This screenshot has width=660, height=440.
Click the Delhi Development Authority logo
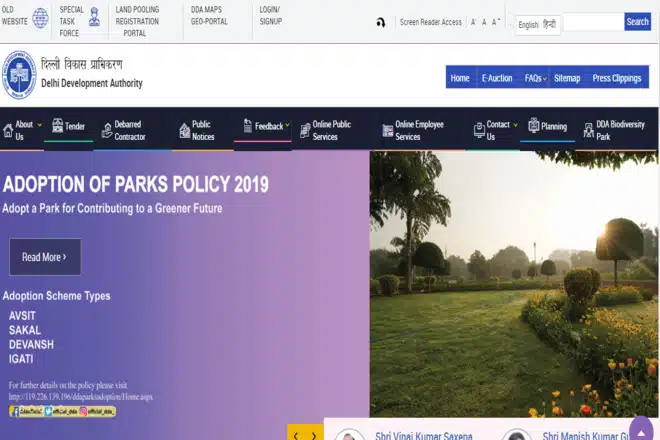tap(19, 75)
